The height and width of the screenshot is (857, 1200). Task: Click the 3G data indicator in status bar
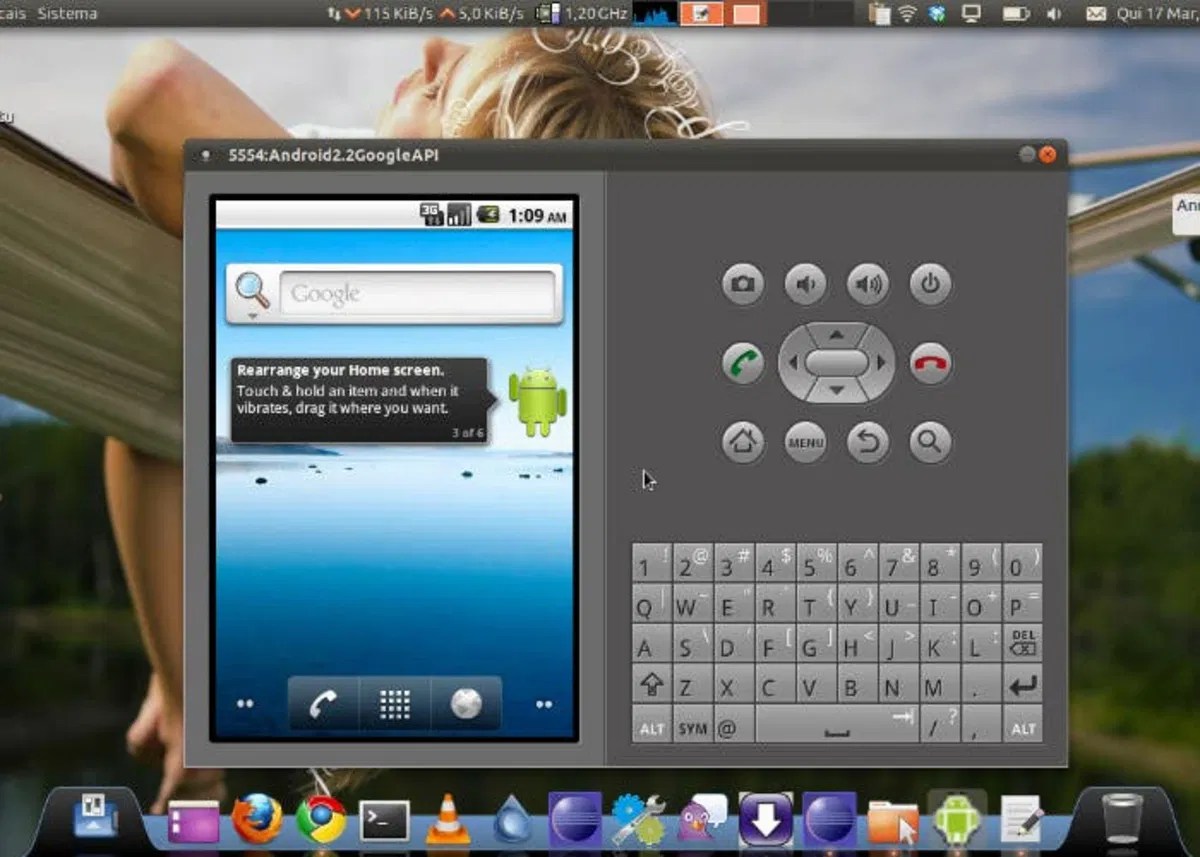432,214
